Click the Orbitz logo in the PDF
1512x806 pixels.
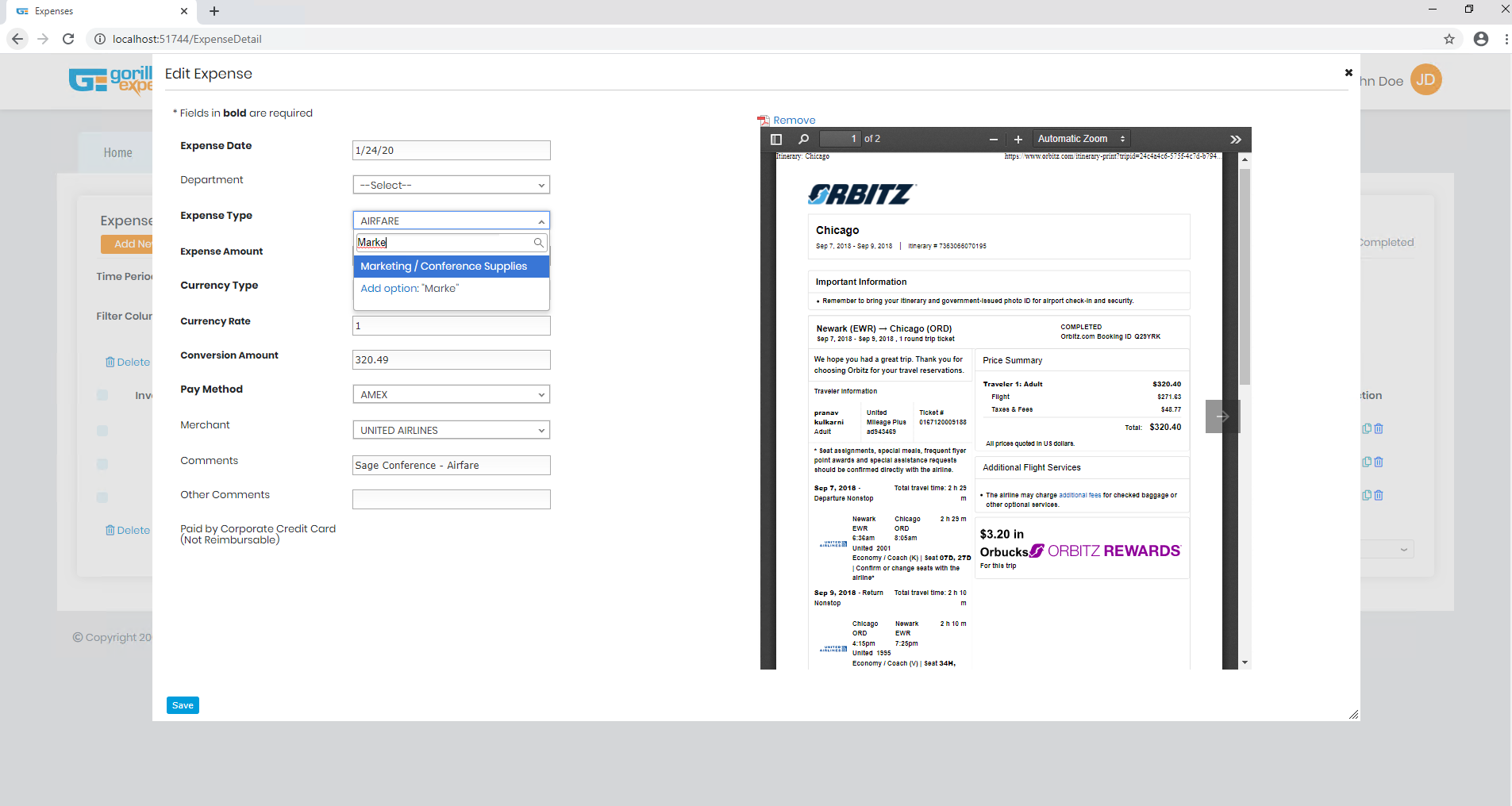click(861, 194)
